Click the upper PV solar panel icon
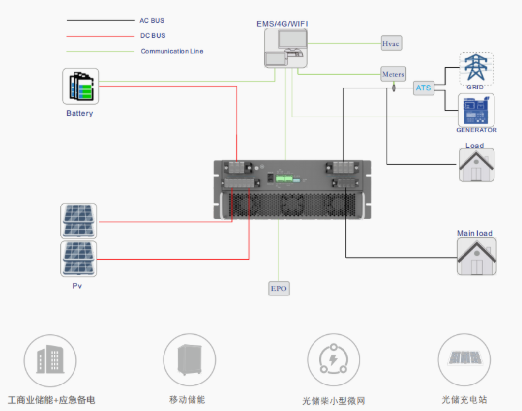 (79, 221)
